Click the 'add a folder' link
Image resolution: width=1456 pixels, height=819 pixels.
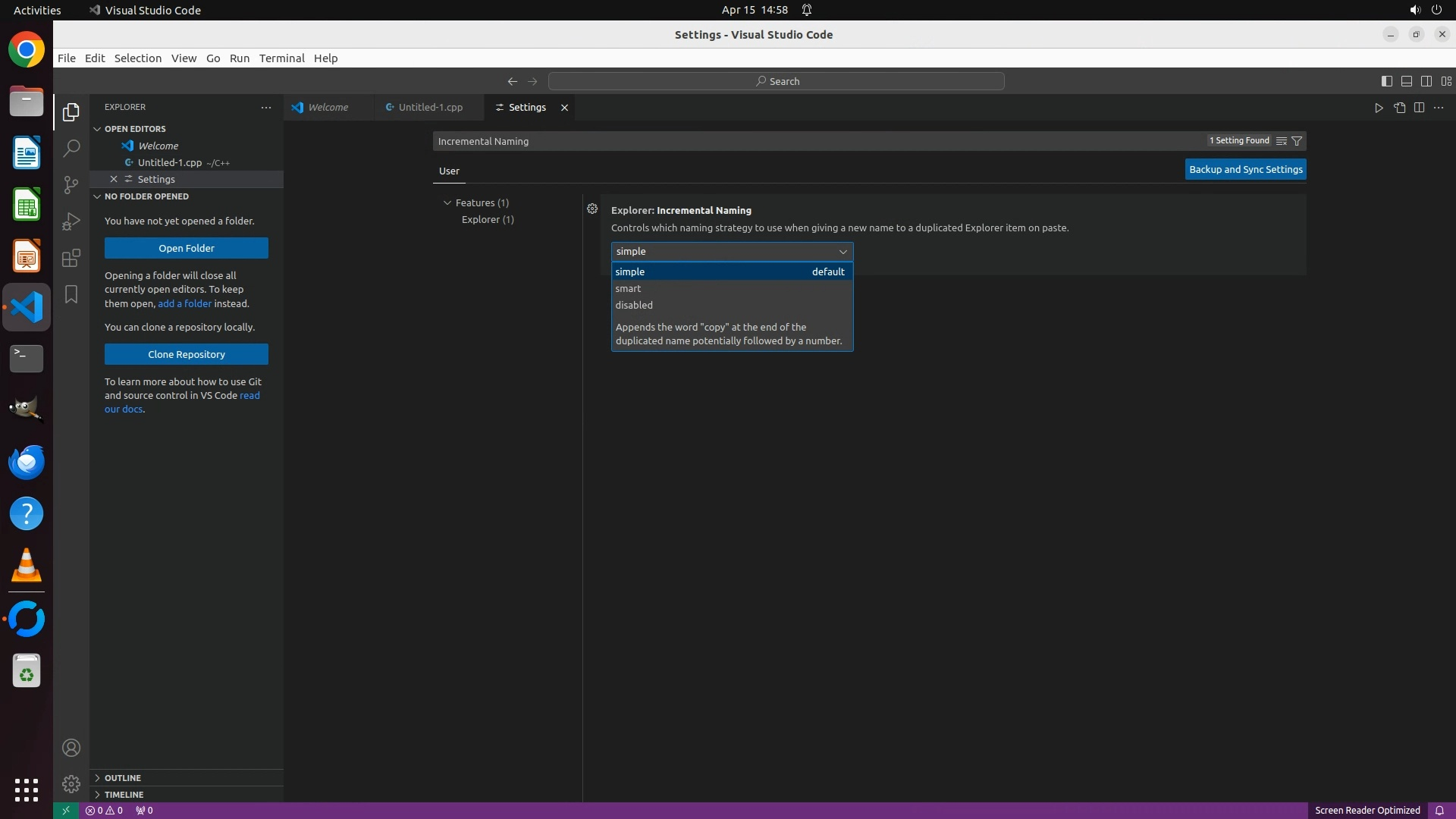click(x=184, y=303)
